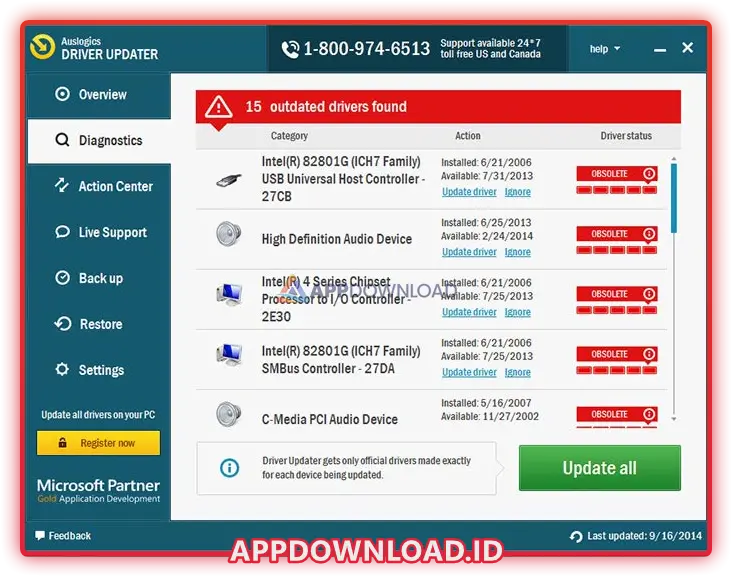
Task: Click the C-Media PCI Audio speaker icon
Action: tap(228, 413)
